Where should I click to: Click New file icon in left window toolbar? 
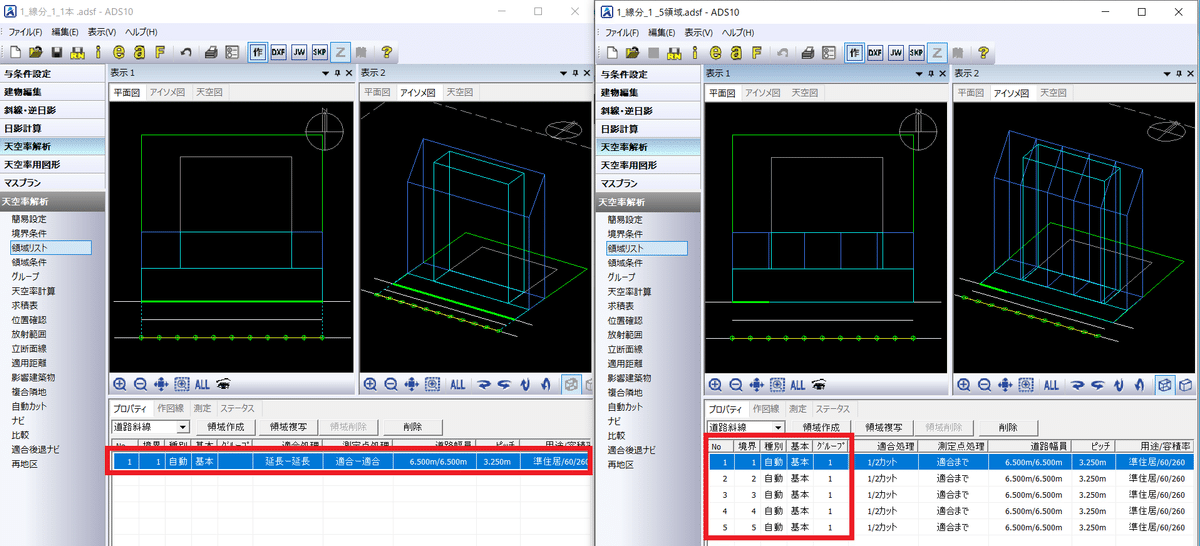[x=17, y=52]
